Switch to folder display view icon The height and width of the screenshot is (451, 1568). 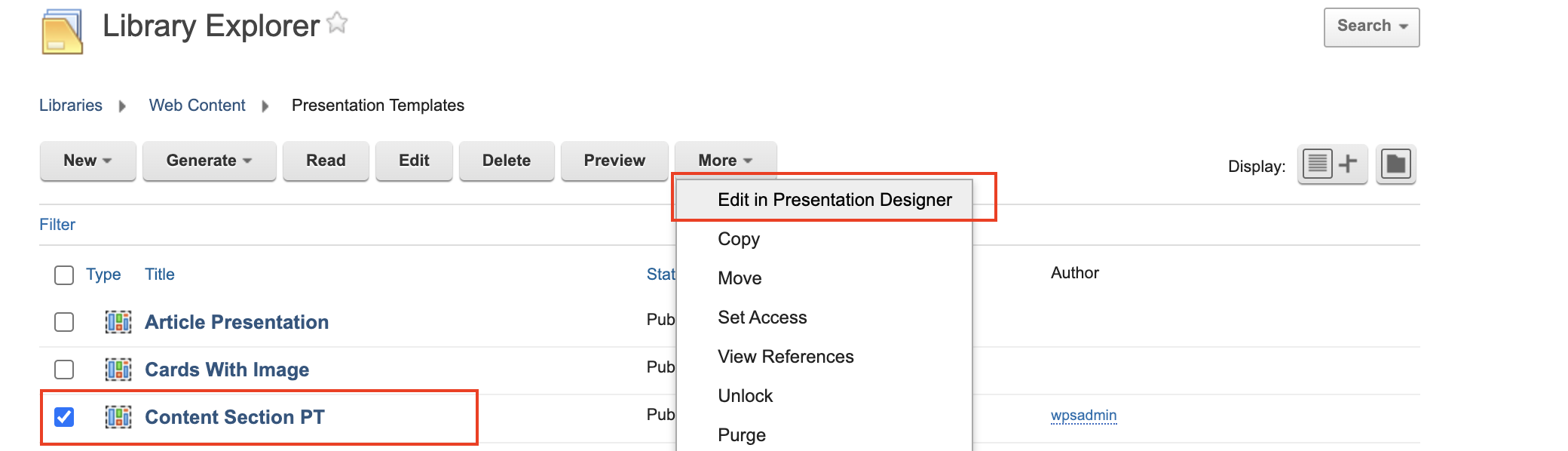1395,164
